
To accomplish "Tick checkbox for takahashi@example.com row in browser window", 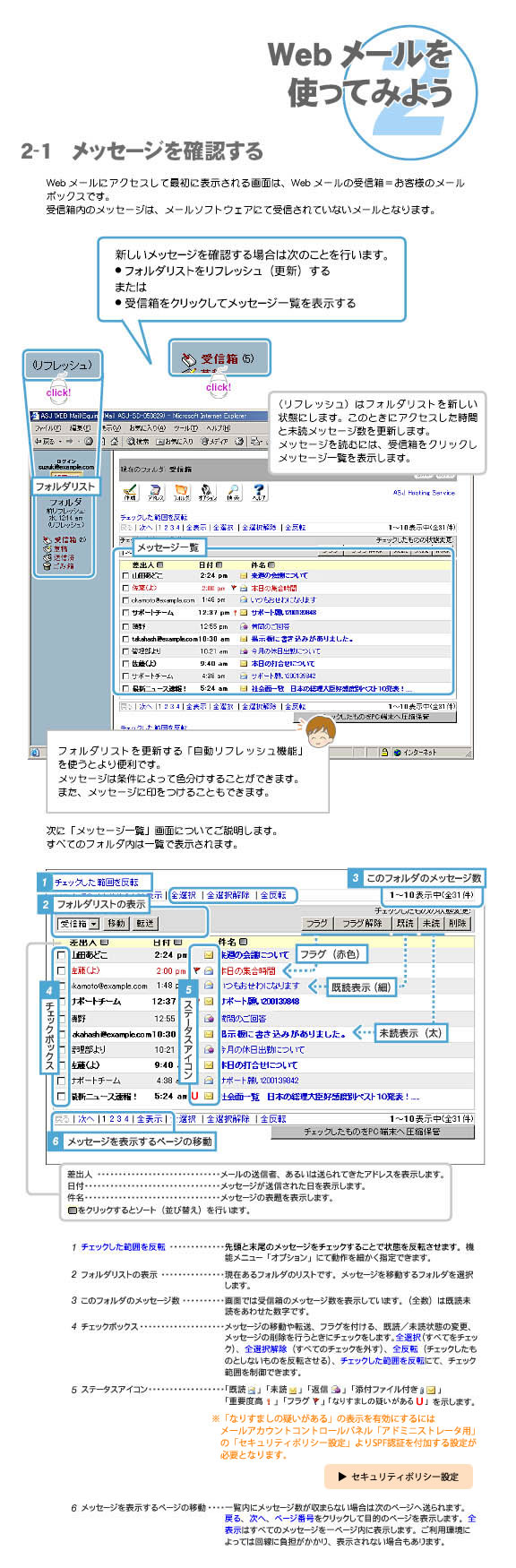I will tap(125, 639).
